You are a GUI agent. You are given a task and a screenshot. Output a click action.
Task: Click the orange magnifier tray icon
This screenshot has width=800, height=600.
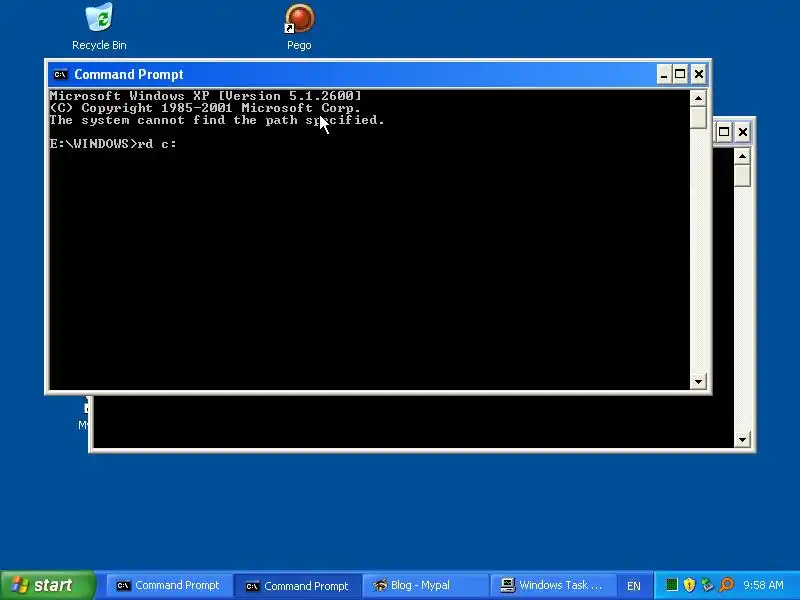[727, 585]
